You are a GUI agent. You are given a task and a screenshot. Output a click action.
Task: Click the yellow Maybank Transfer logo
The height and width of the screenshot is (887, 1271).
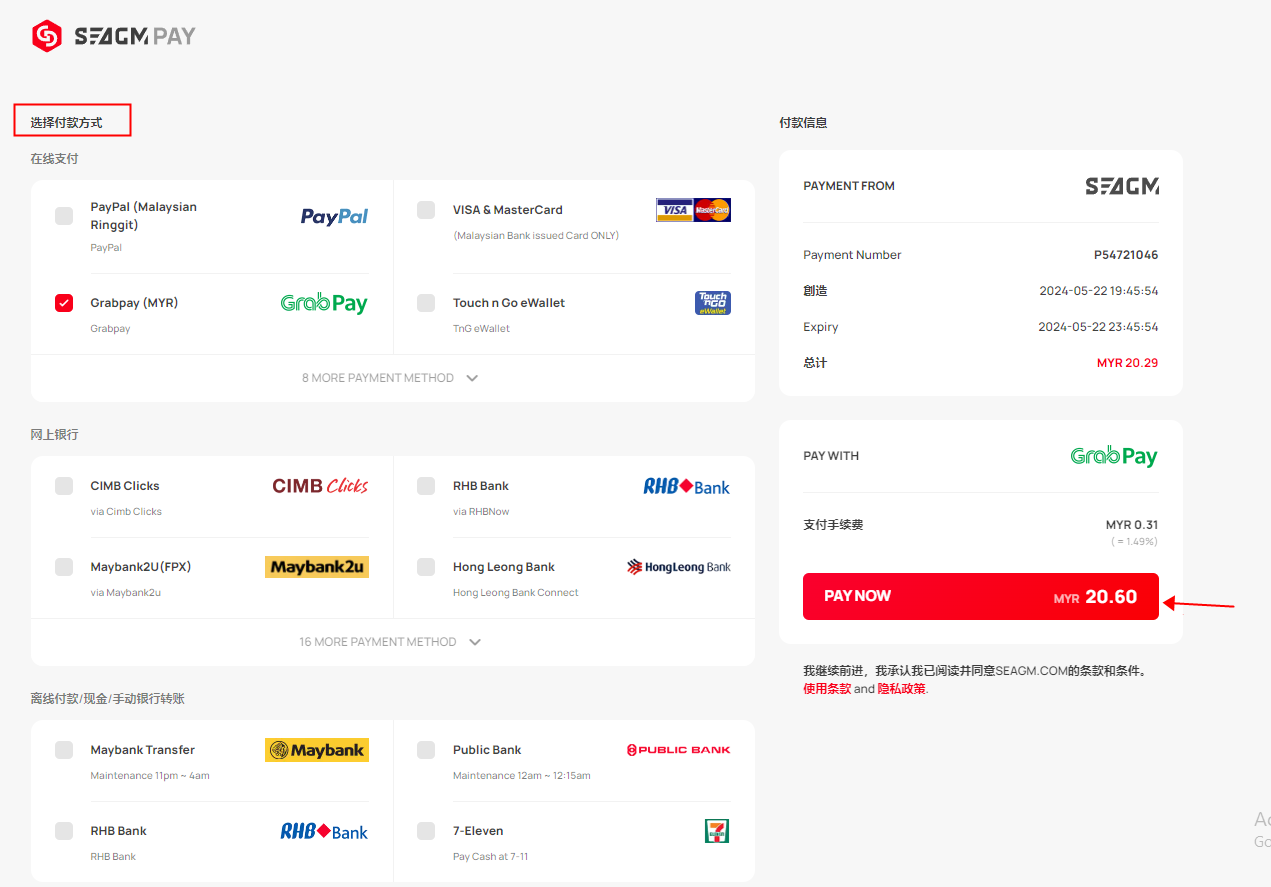(317, 750)
